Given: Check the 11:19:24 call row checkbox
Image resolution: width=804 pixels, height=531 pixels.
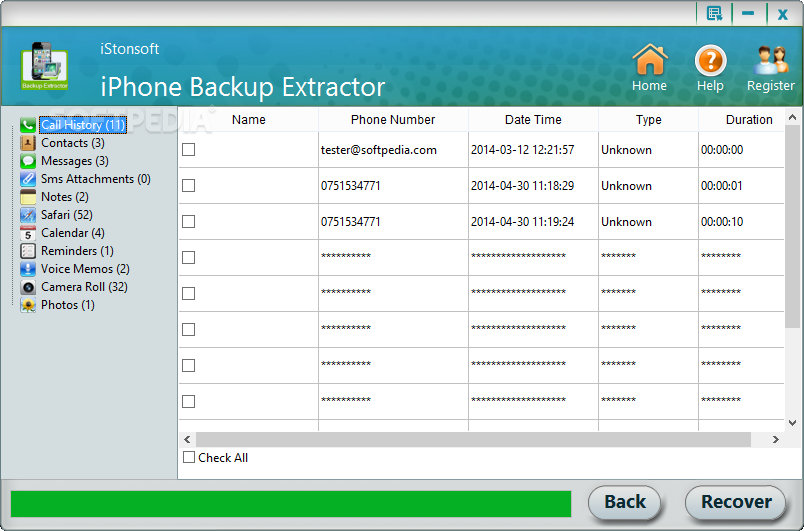Looking at the screenshot, I should 189,221.
